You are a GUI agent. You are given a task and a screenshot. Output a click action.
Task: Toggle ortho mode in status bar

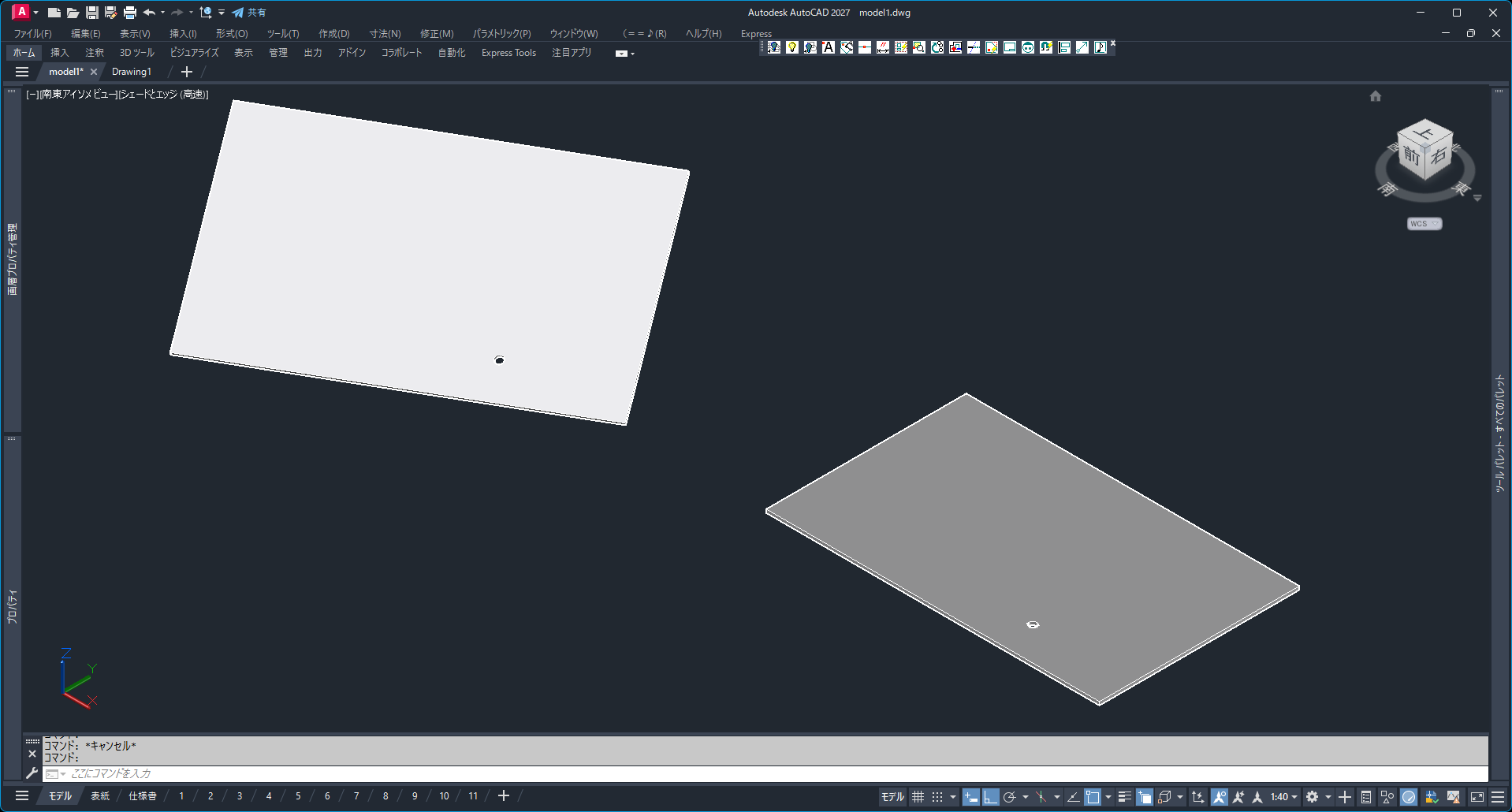(x=990, y=797)
